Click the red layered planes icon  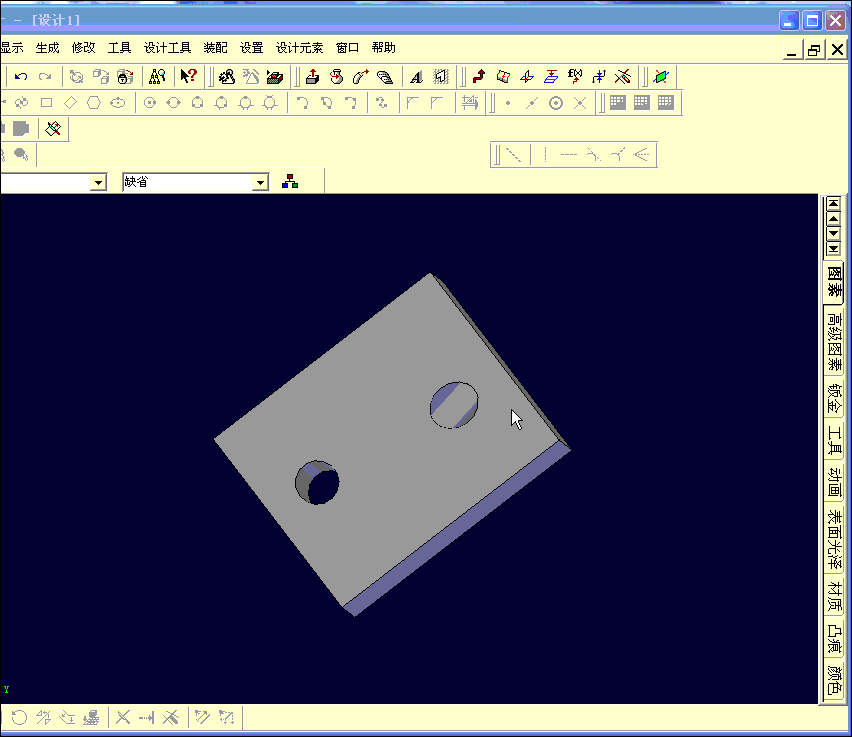pyautogui.click(x=551, y=77)
